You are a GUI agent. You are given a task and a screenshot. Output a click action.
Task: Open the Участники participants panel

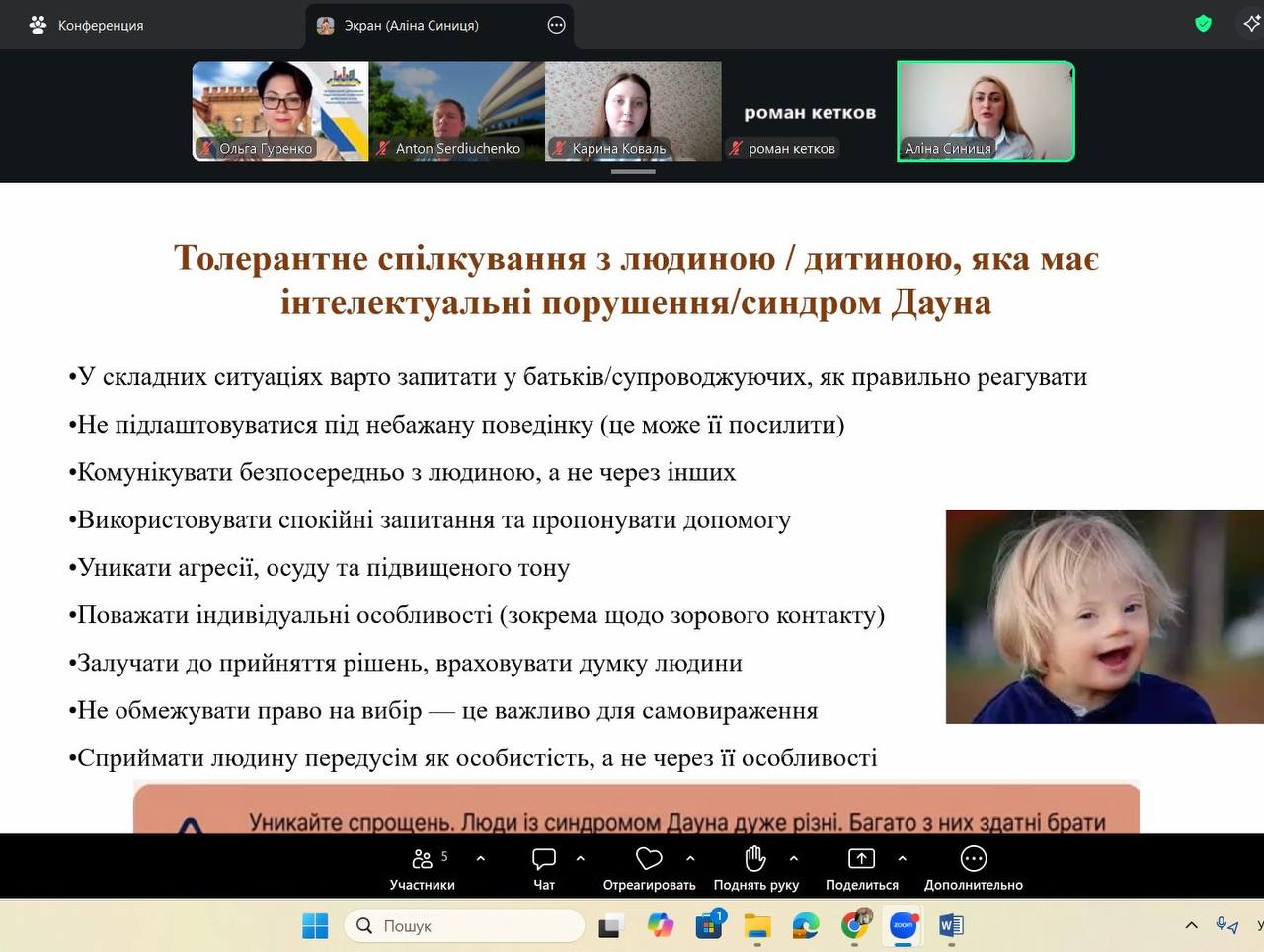[x=423, y=867]
